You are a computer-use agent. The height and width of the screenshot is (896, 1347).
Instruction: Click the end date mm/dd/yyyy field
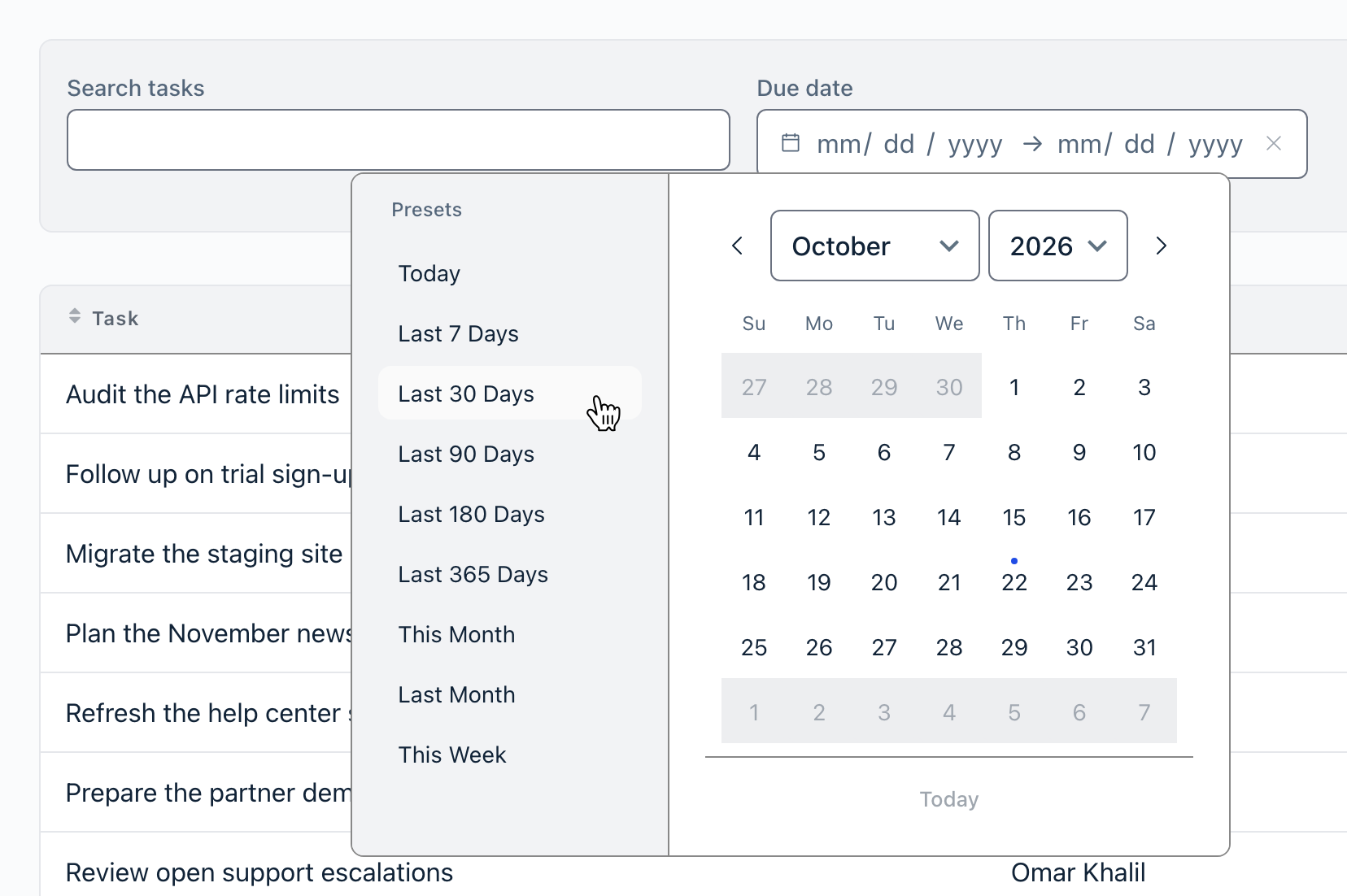1150,144
